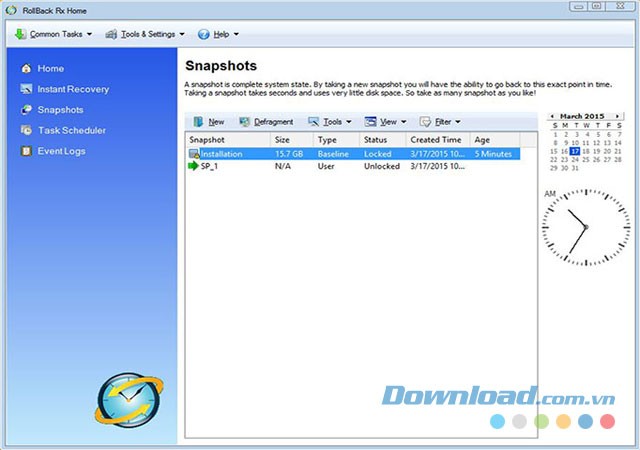The height and width of the screenshot is (450, 640).
Task: Expand the Help menu
Action: (x=219, y=34)
